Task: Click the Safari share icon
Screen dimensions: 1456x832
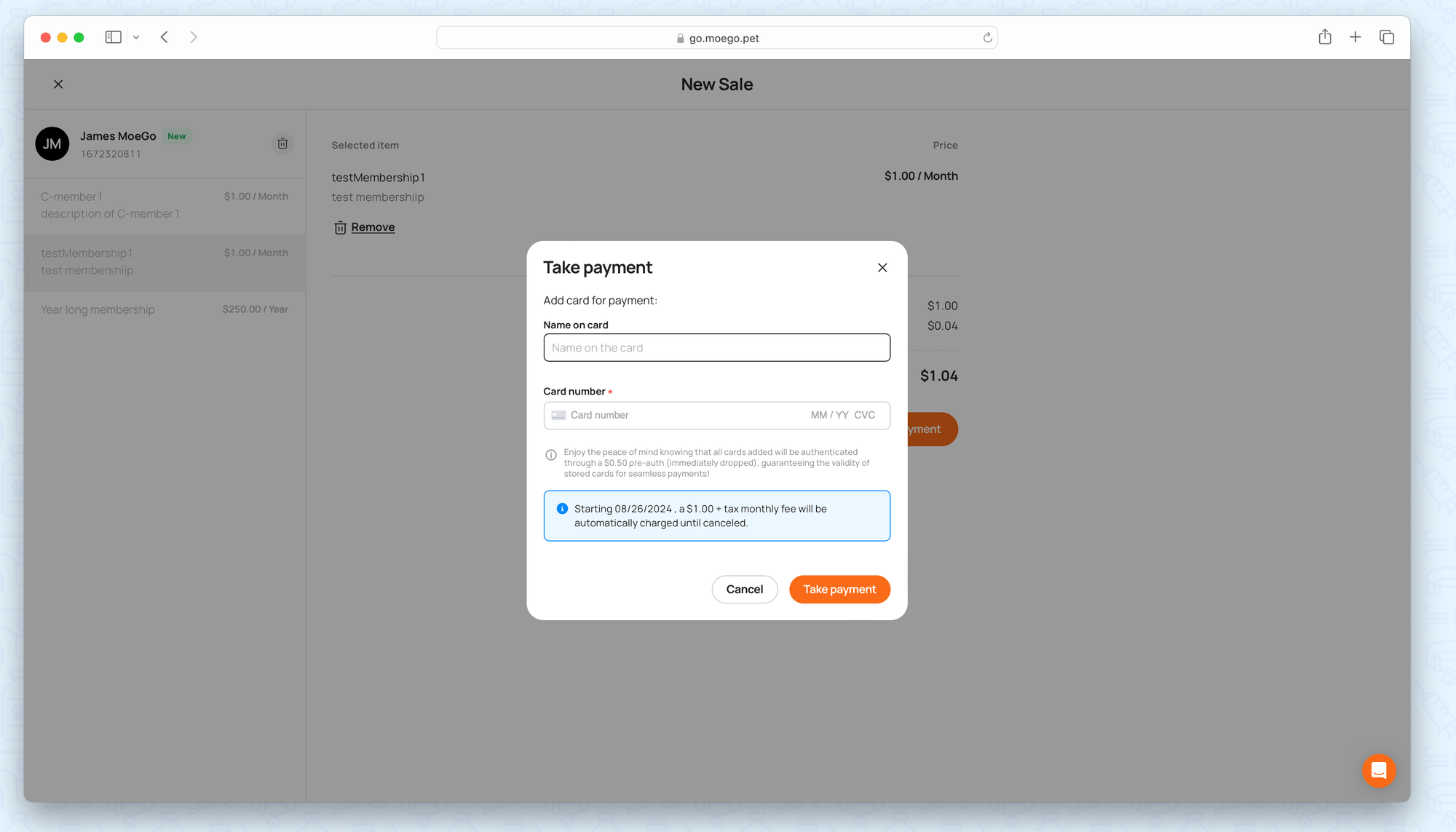Action: pyautogui.click(x=1324, y=37)
